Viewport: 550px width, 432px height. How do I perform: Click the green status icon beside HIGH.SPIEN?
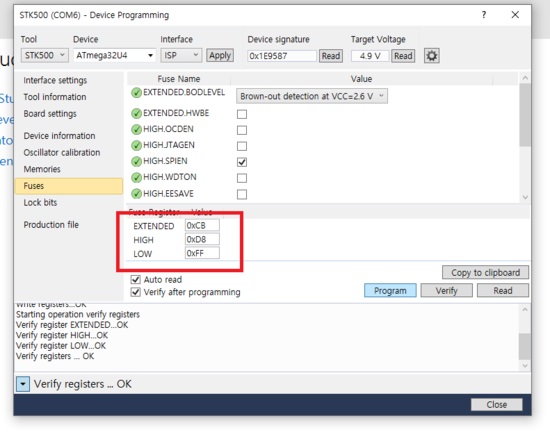click(x=136, y=161)
